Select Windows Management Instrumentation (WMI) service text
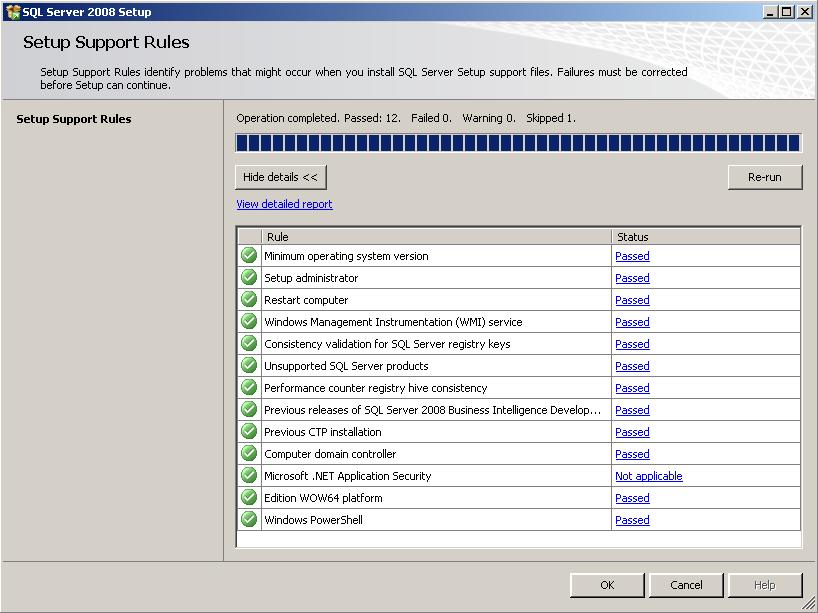The height and width of the screenshot is (613, 818). tap(393, 322)
